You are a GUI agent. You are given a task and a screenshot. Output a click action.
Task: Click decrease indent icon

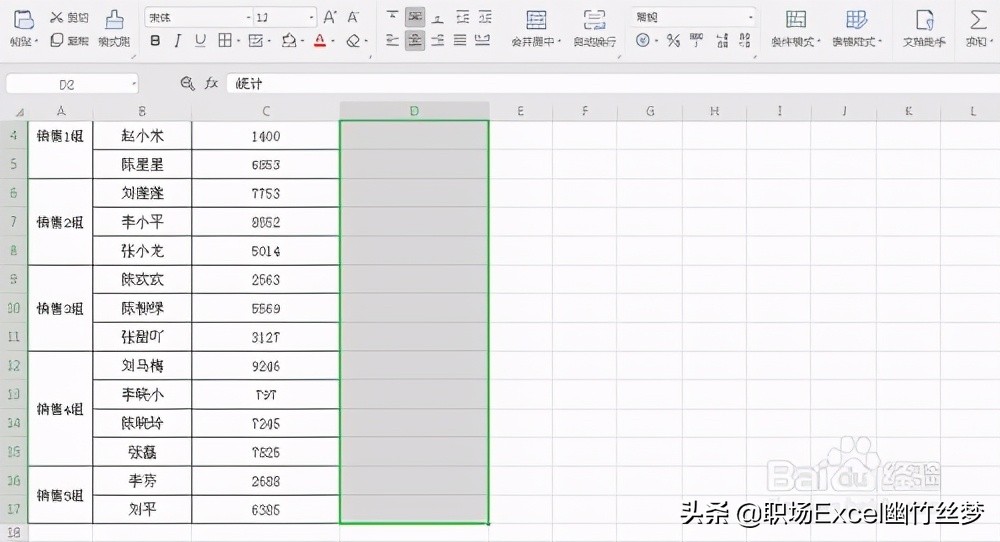[462, 17]
